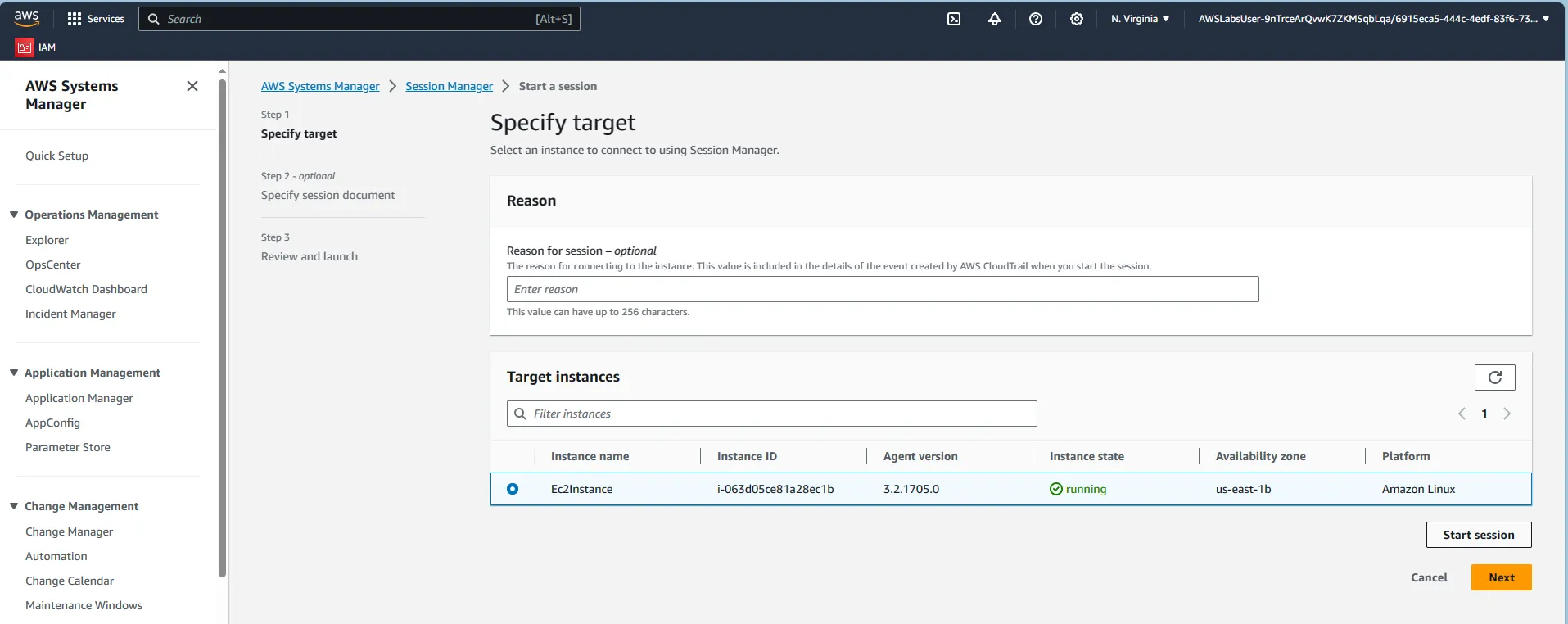Viewport: 1568px width, 624px height.
Task: Click the orange Next button
Action: click(1502, 577)
